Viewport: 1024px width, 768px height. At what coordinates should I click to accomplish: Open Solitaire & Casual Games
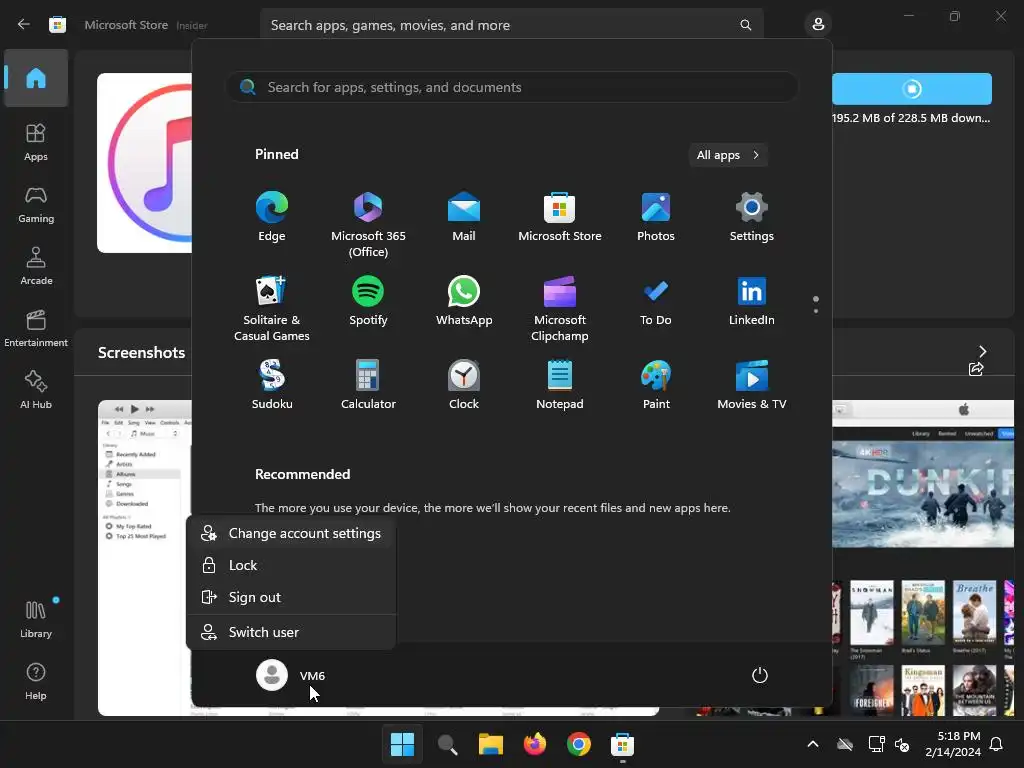272,308
